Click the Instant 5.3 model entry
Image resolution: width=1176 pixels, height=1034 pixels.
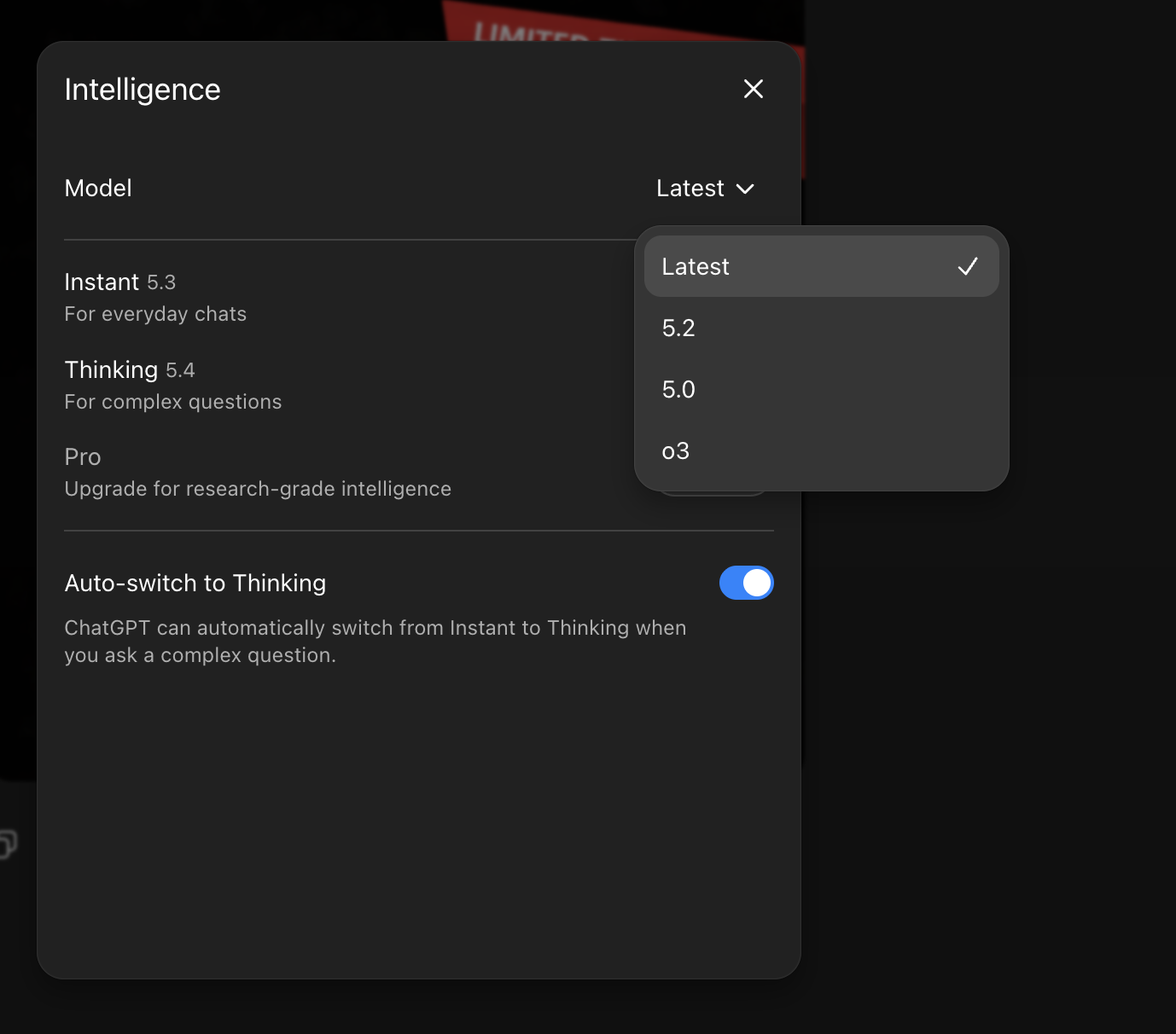tap(120, 282)
